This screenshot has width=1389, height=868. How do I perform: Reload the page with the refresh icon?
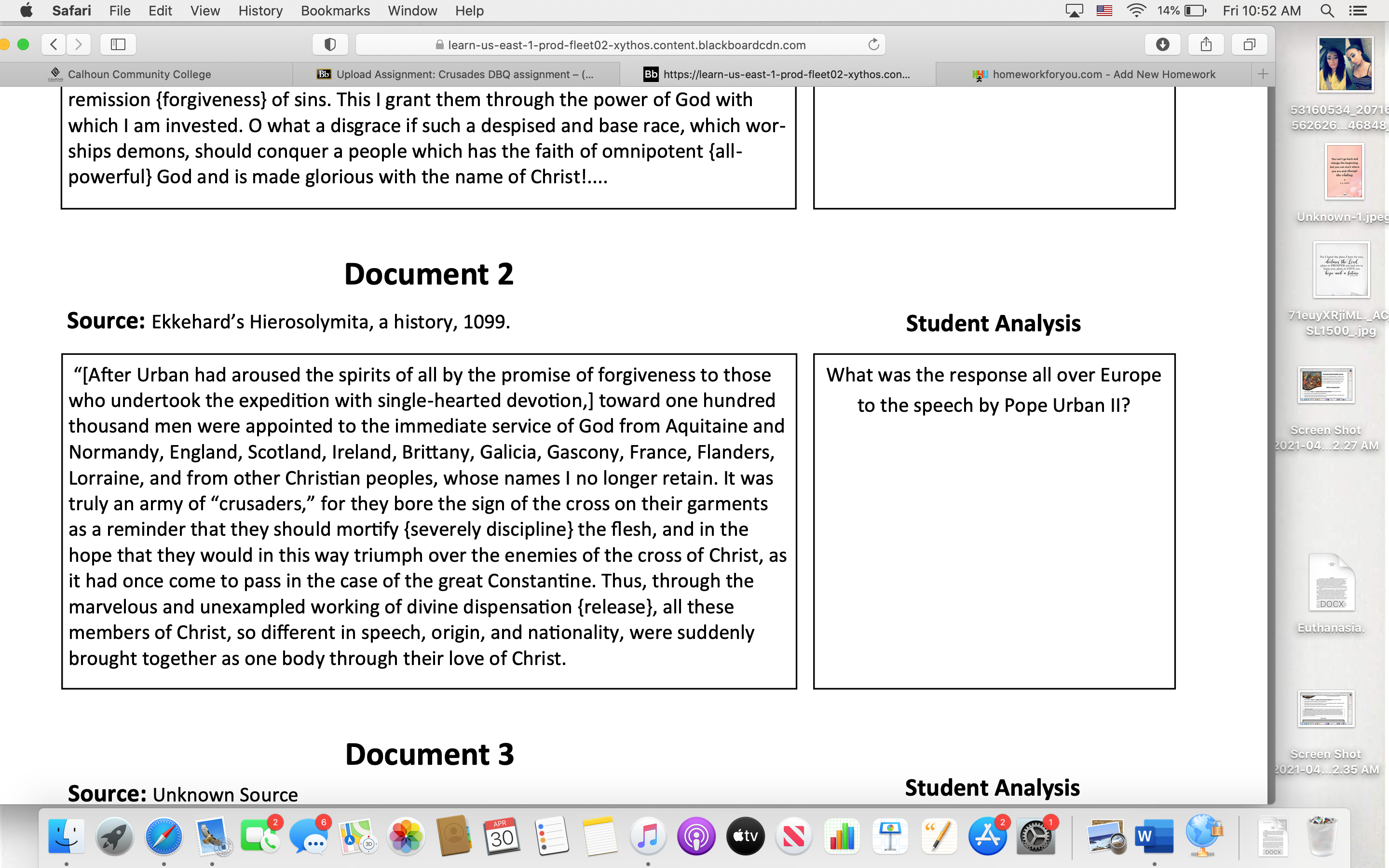[873, 44]
